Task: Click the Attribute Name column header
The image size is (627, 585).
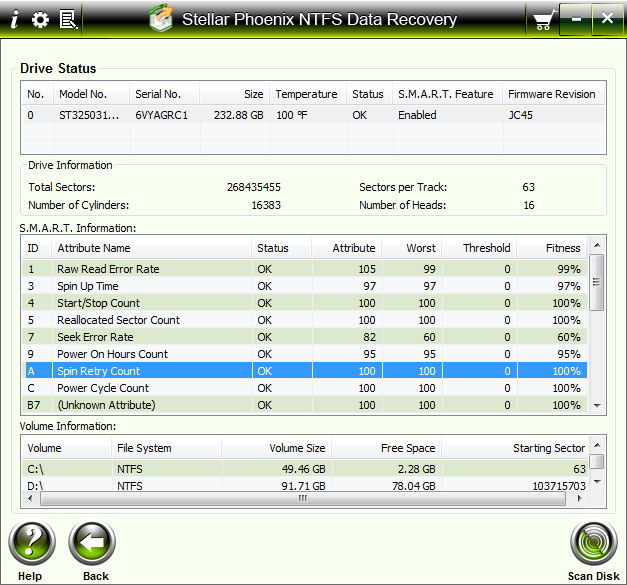Action: pyautogui.click(x=152, y=248)
